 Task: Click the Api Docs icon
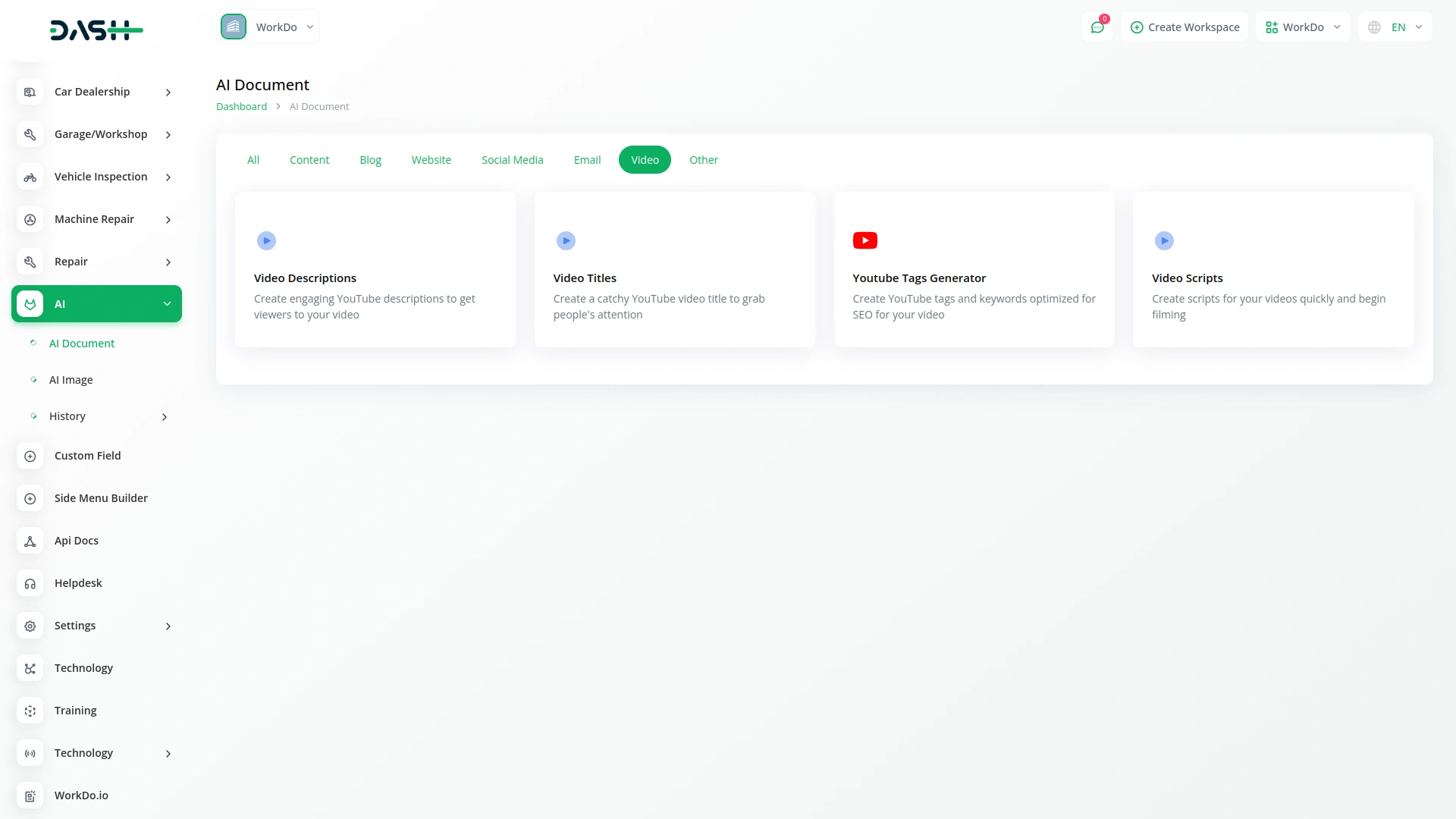(x=30, y=541)
